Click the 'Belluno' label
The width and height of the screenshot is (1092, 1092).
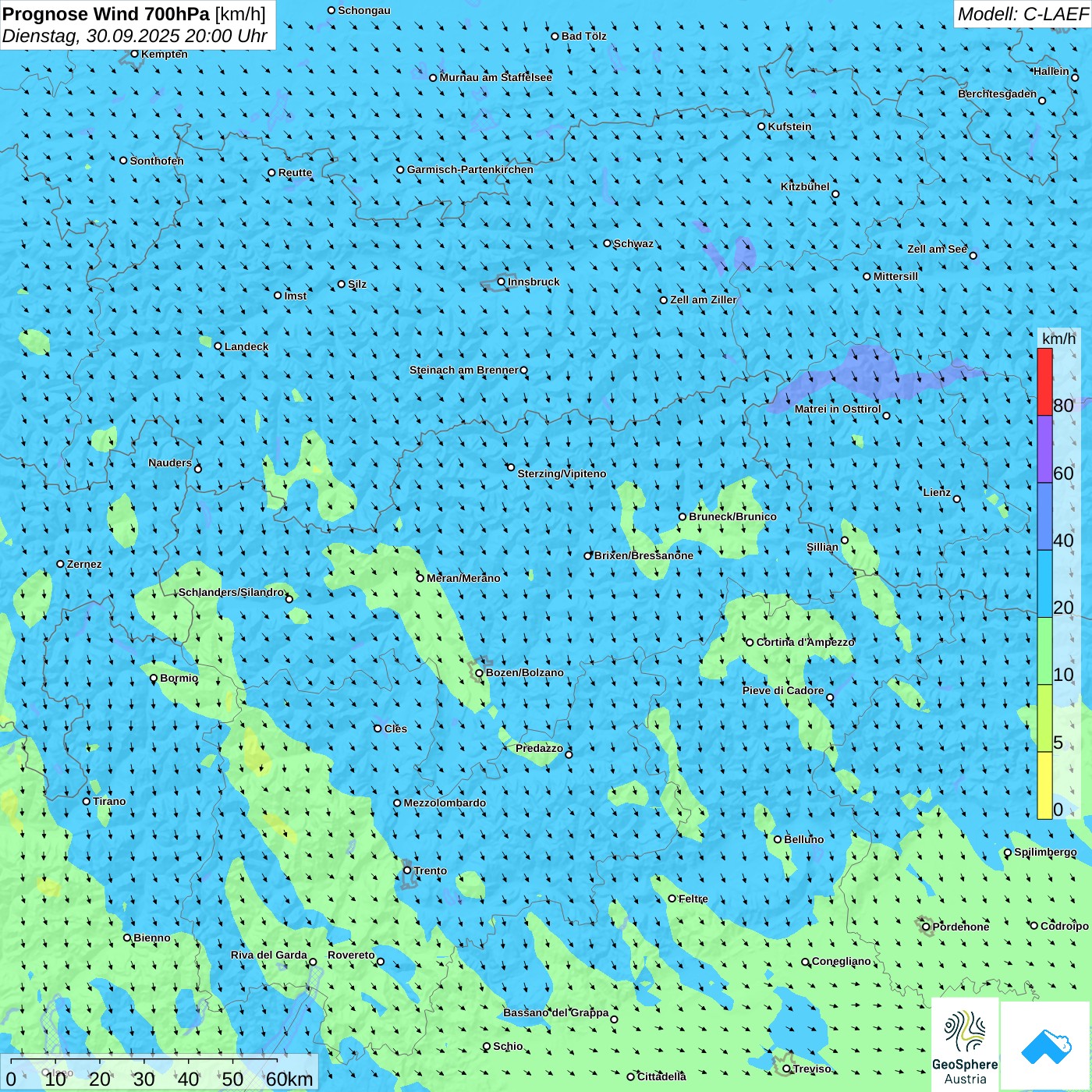point(803,839)
